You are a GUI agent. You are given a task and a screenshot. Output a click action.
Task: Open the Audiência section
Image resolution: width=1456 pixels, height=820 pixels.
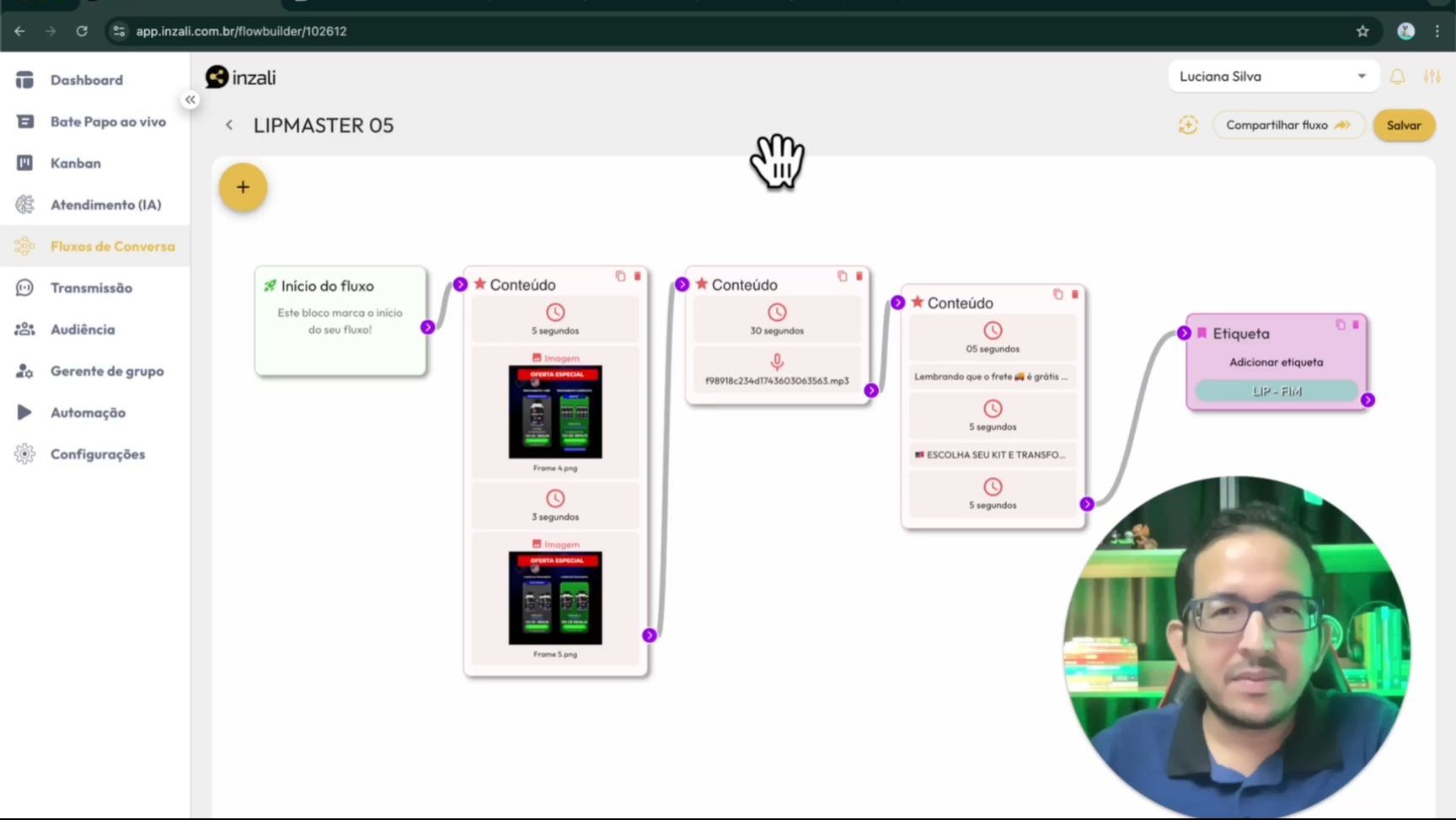[x=83, y=330]
